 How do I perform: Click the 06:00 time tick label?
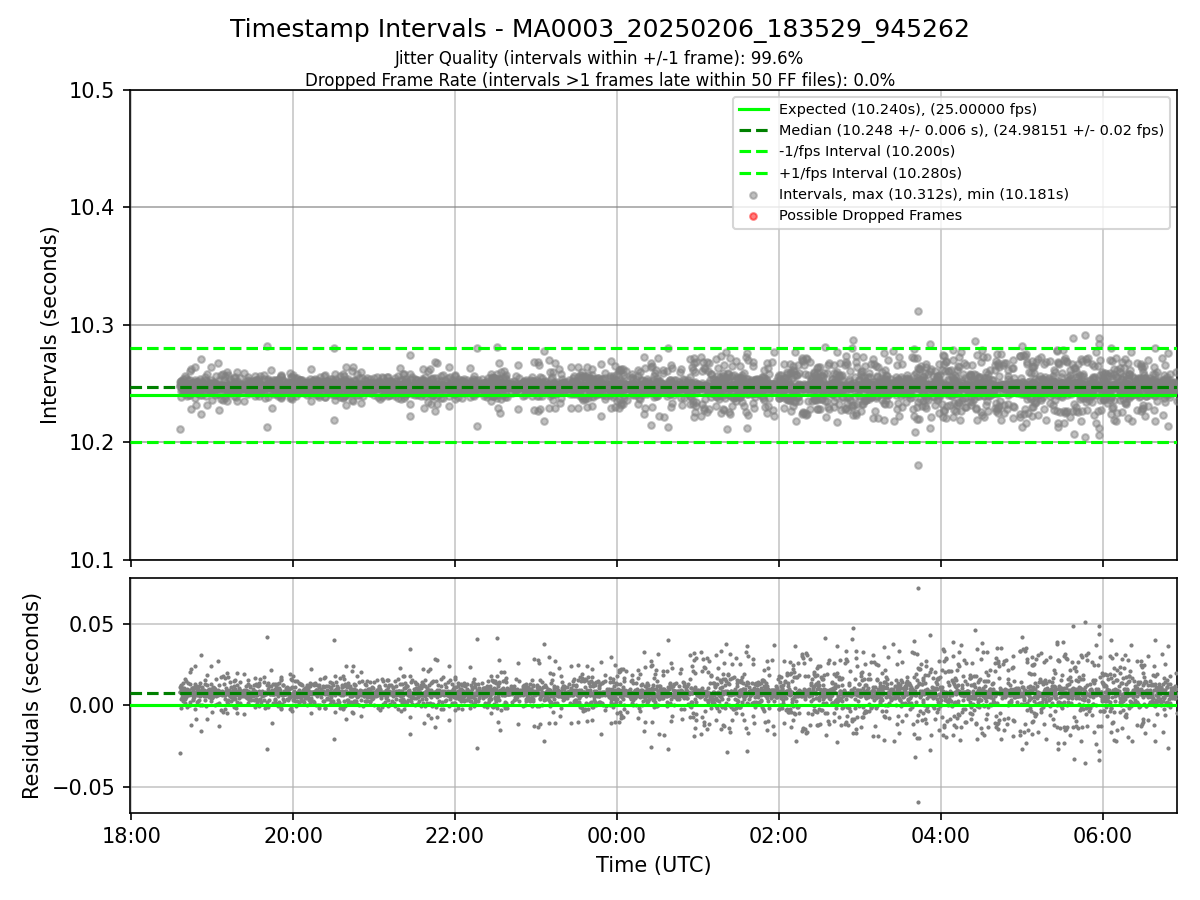1102,834
